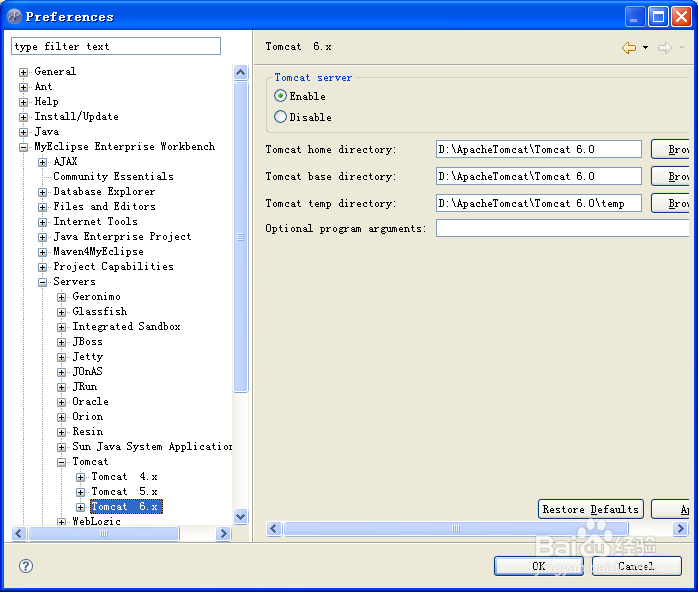Click Tomcat temp directory field
698x592 pixels.
point(539,203)
